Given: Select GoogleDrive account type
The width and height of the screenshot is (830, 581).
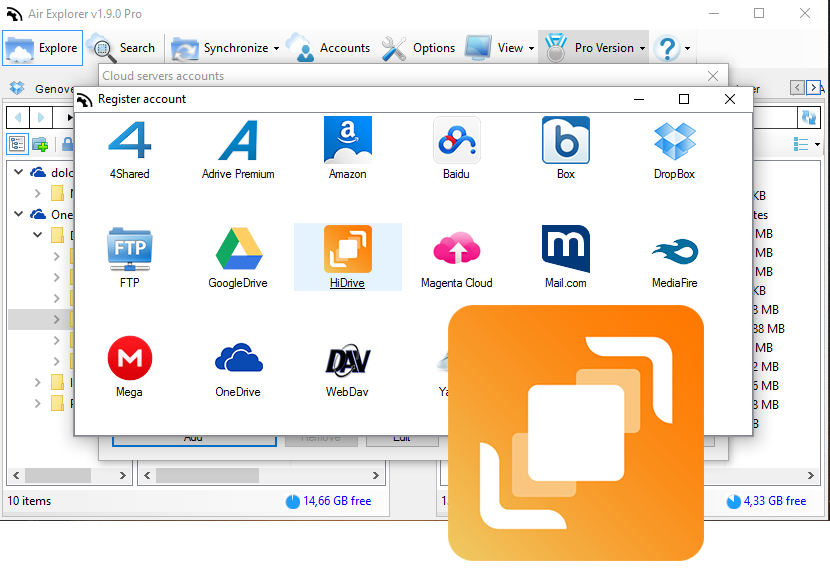Looking at the screenshot, I should (238, 258).
